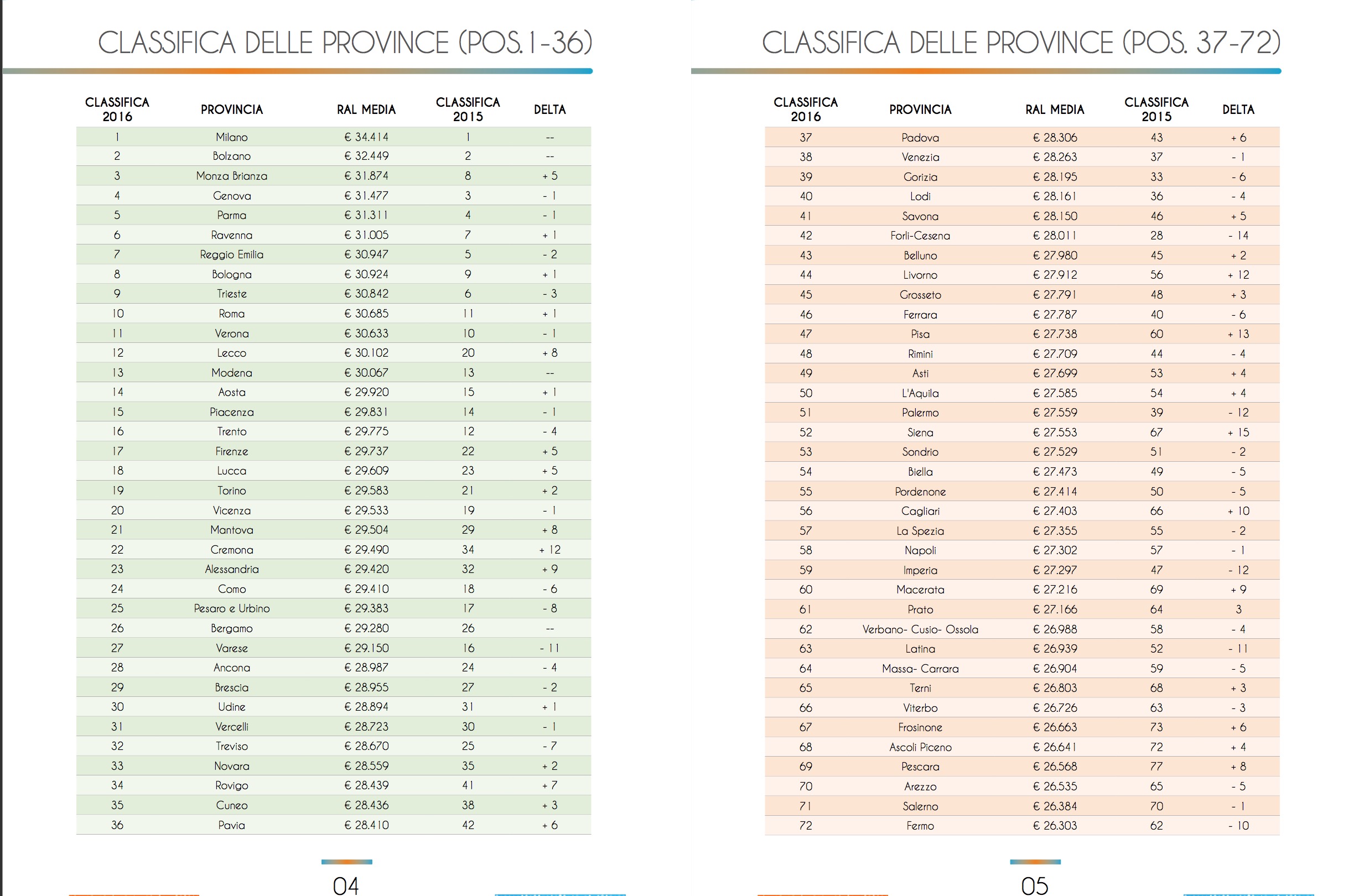This screenshot has width=1359, height=896.
Task: Click the PROVINCIA header above Padova
Action: click(x=920, y=110)
